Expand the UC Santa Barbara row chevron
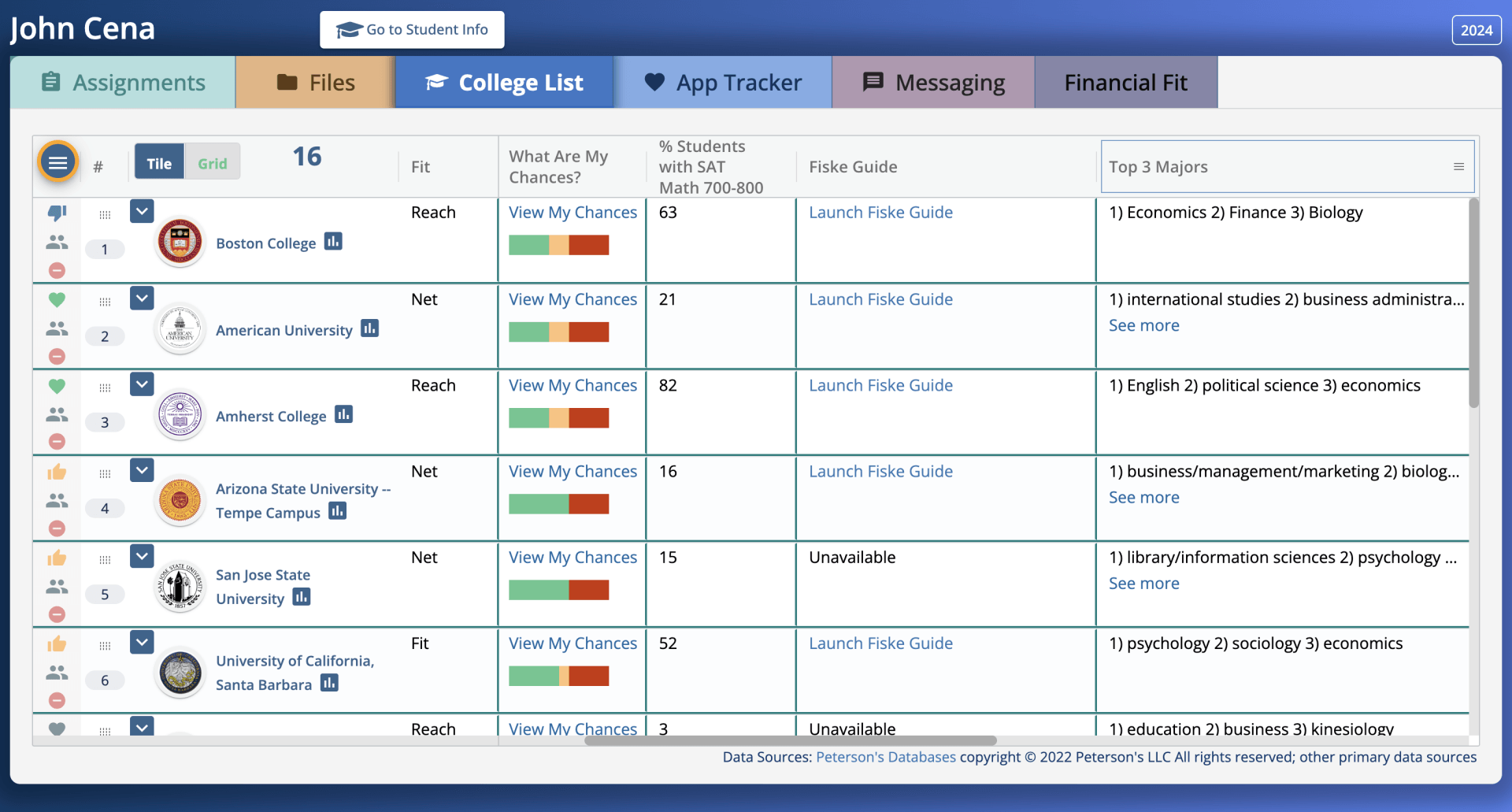The height and width of the screenshot is (812, 1512). pyautogui.click(x=142, y=642)
